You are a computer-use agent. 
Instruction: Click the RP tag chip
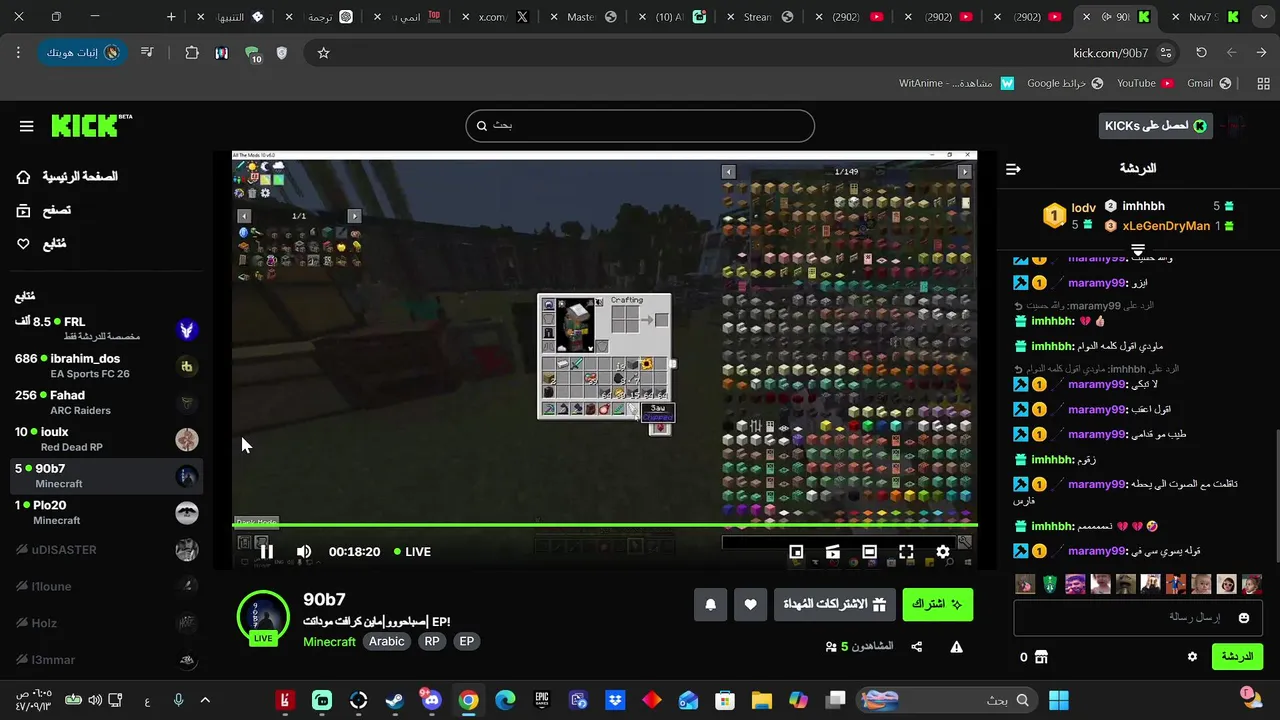pos(432,641)
